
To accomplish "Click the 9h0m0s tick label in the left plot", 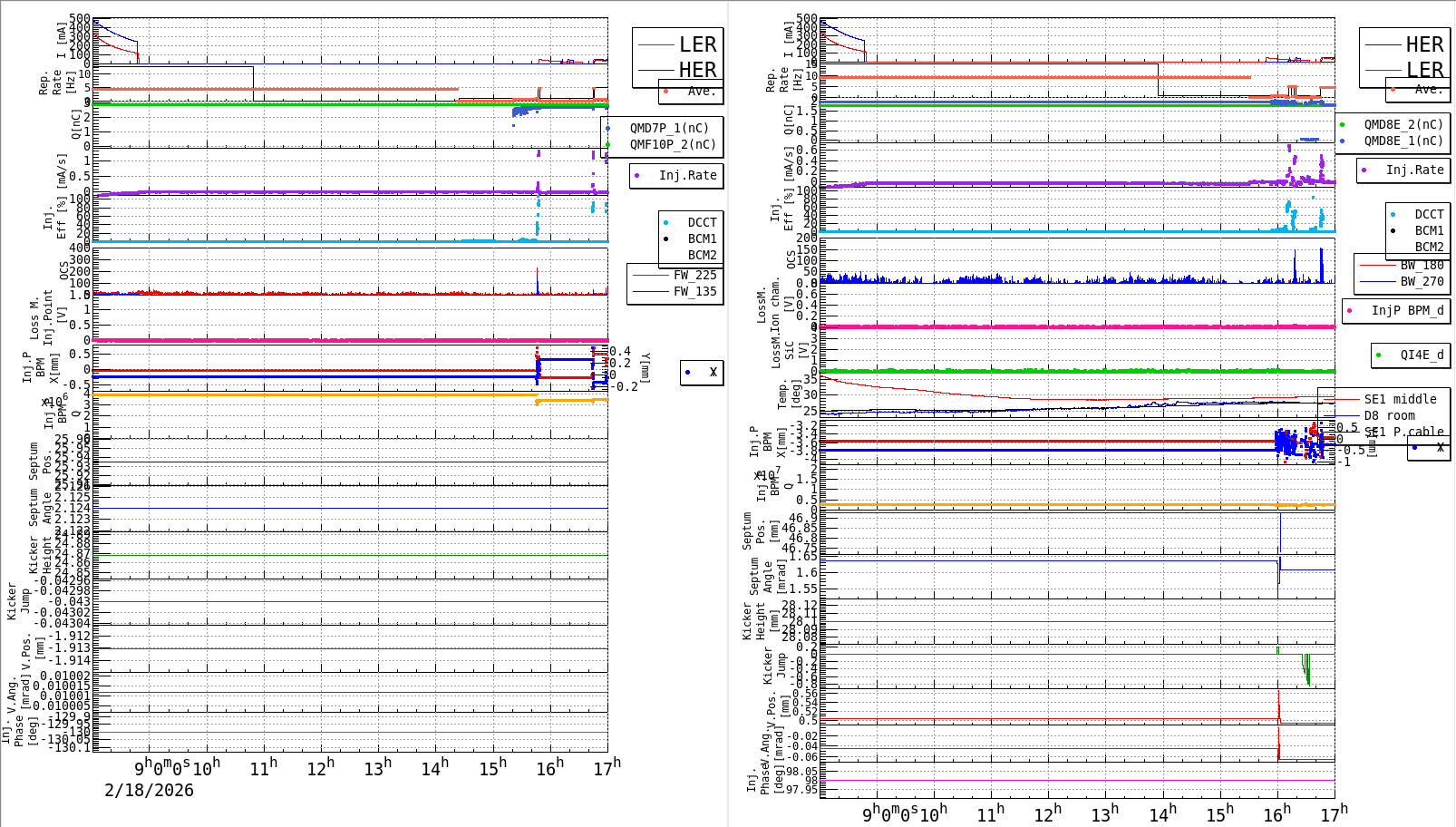I will pos(162,767).
